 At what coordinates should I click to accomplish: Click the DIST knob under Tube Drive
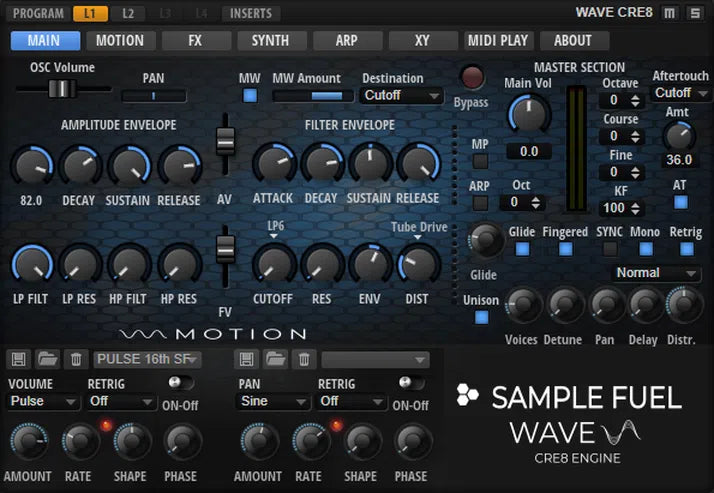coord(418,264)
